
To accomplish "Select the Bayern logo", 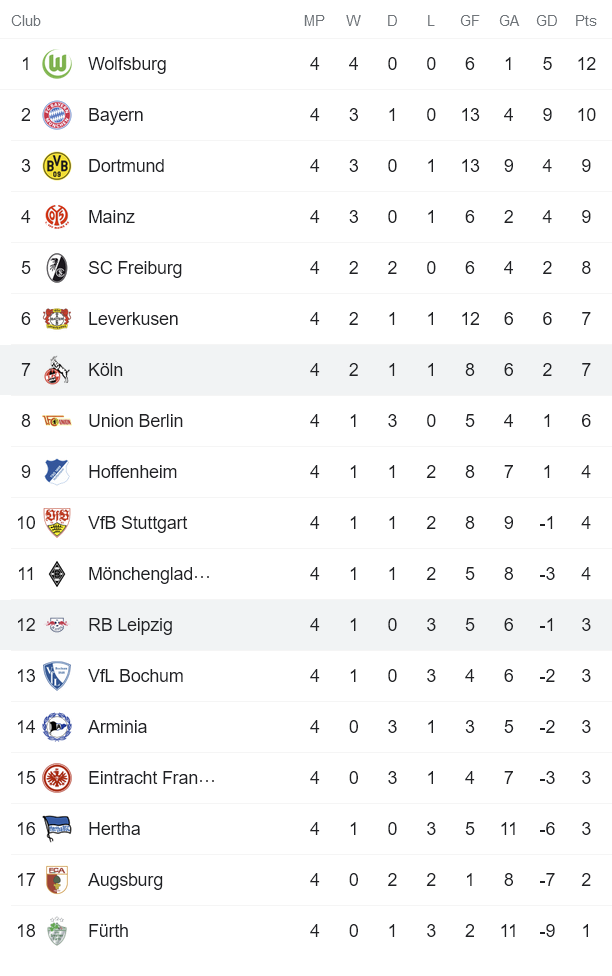I will point(58,114).
